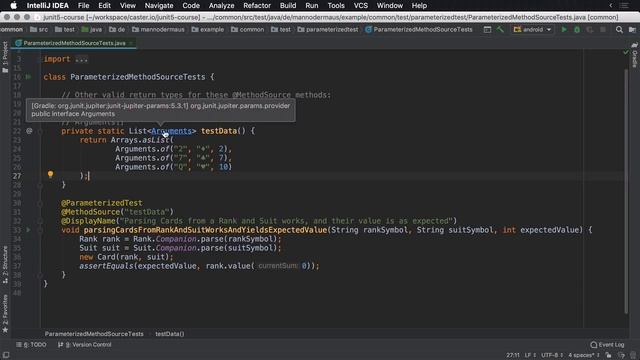Click the fold end marker at line 38
640x360 pixels.
coord(40,275)
